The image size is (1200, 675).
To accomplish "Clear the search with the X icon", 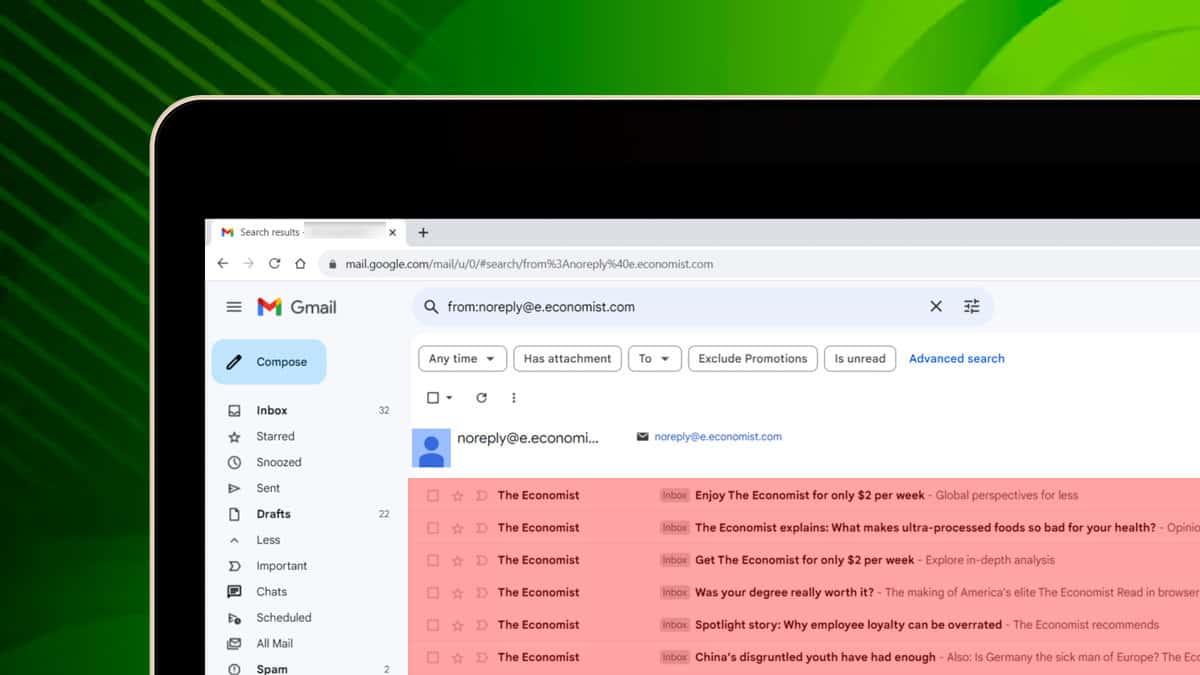I will tap(936, 307).
